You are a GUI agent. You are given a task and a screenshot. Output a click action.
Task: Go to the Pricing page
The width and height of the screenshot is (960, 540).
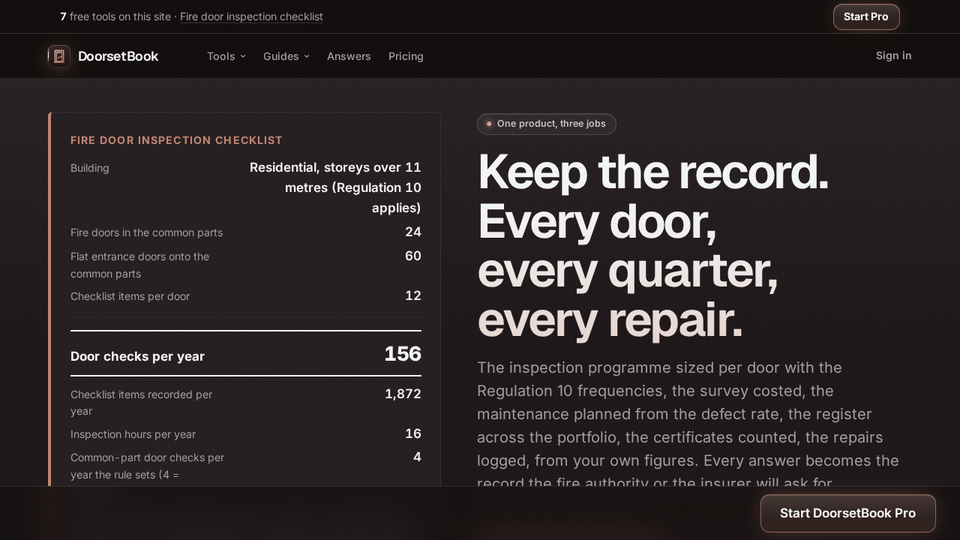point(405,56)
